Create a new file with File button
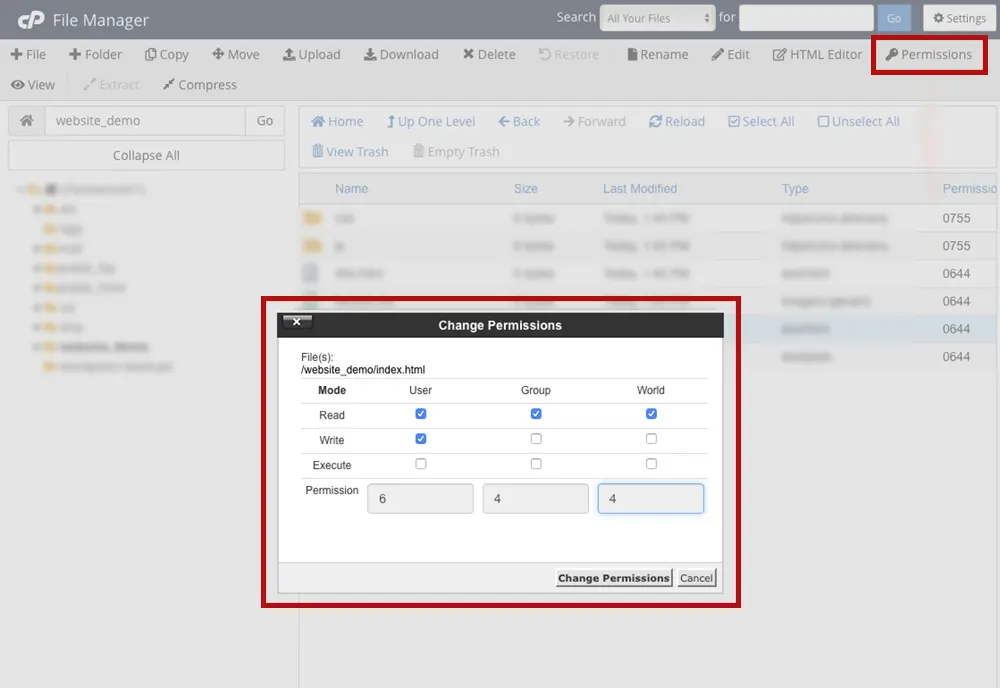 [28, 54]
